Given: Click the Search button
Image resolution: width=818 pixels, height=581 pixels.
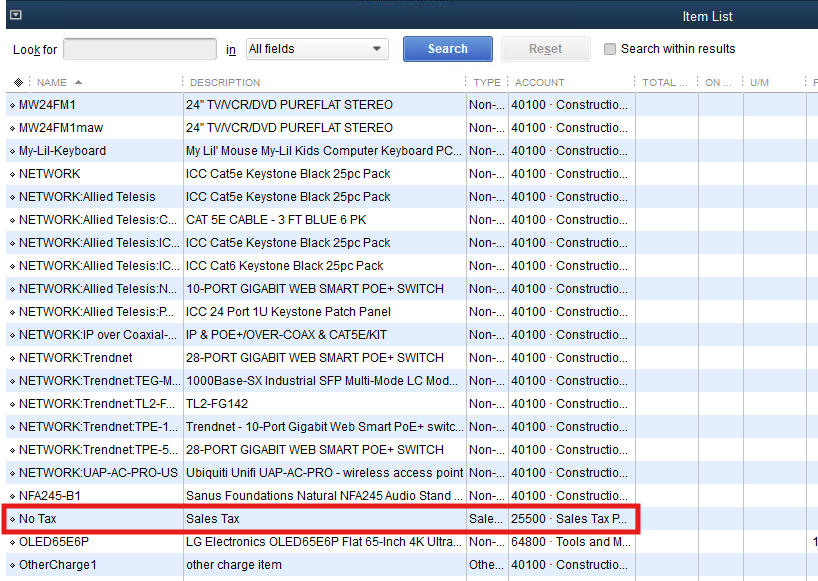Looking at the screenshot, I should pyautogui.click(x=447, y=49).
